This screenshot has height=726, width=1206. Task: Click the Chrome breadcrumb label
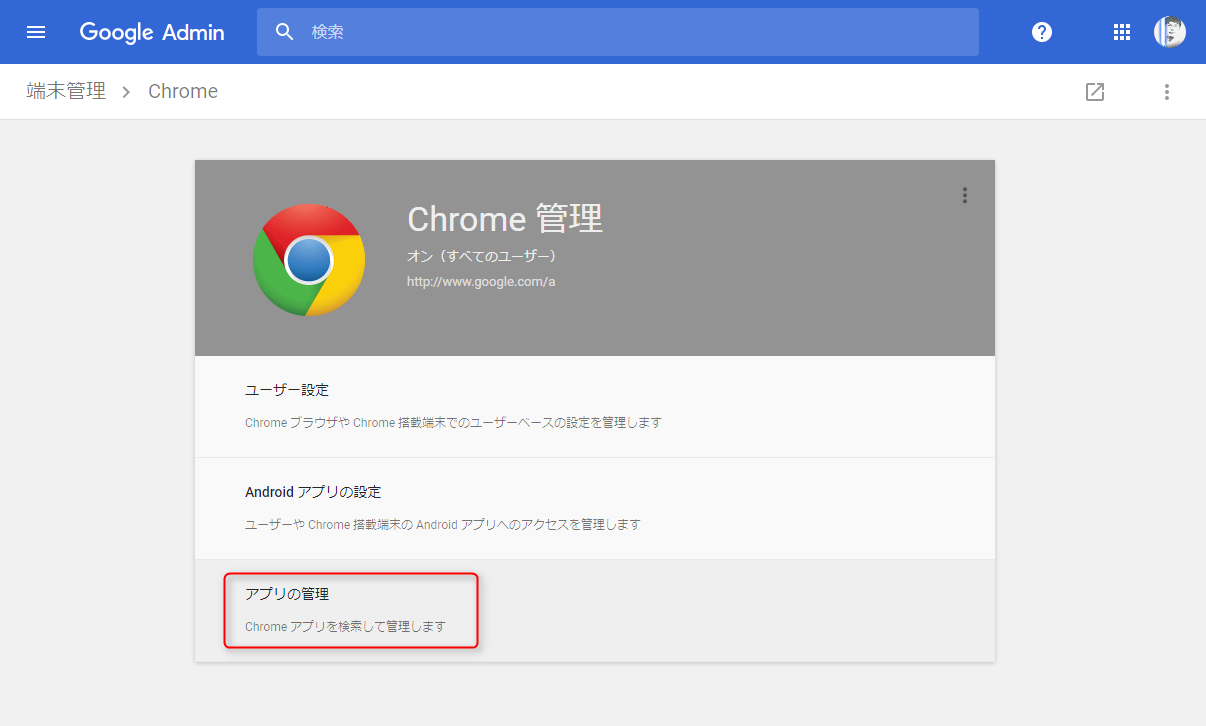tap(183, 91)
